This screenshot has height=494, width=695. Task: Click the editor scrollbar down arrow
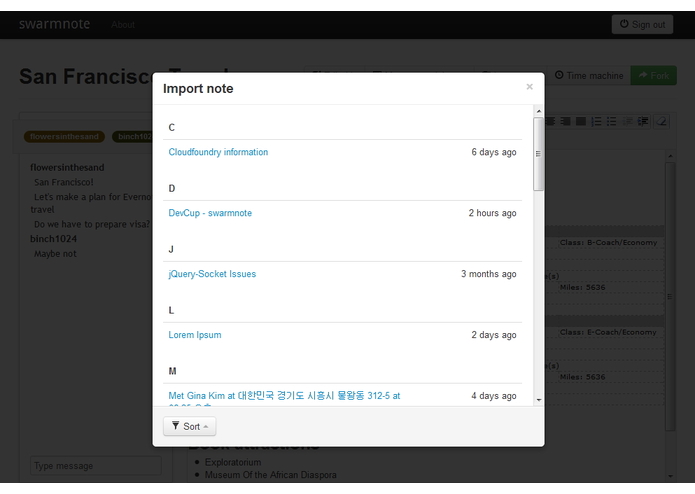click(x=670, y=476)
